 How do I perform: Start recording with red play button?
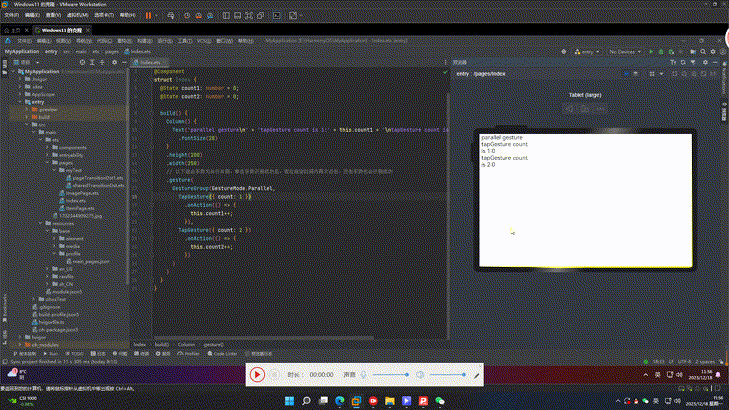pos(257,374)
